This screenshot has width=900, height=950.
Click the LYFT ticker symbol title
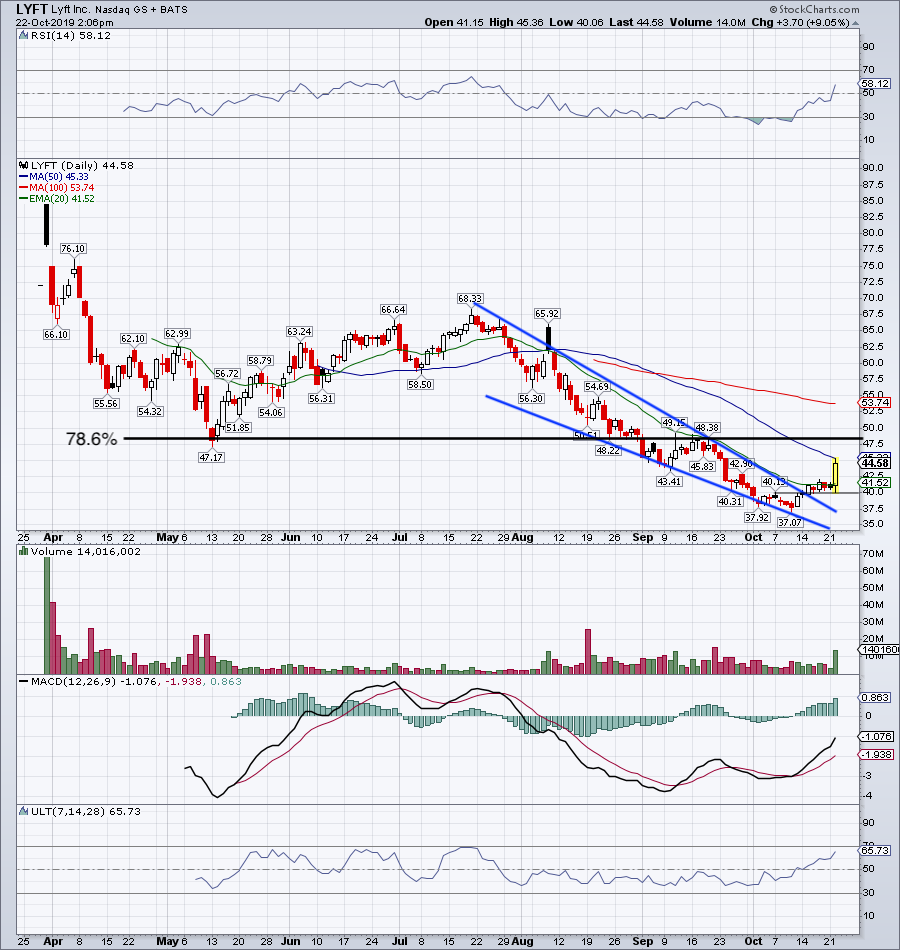coord(32,9)
